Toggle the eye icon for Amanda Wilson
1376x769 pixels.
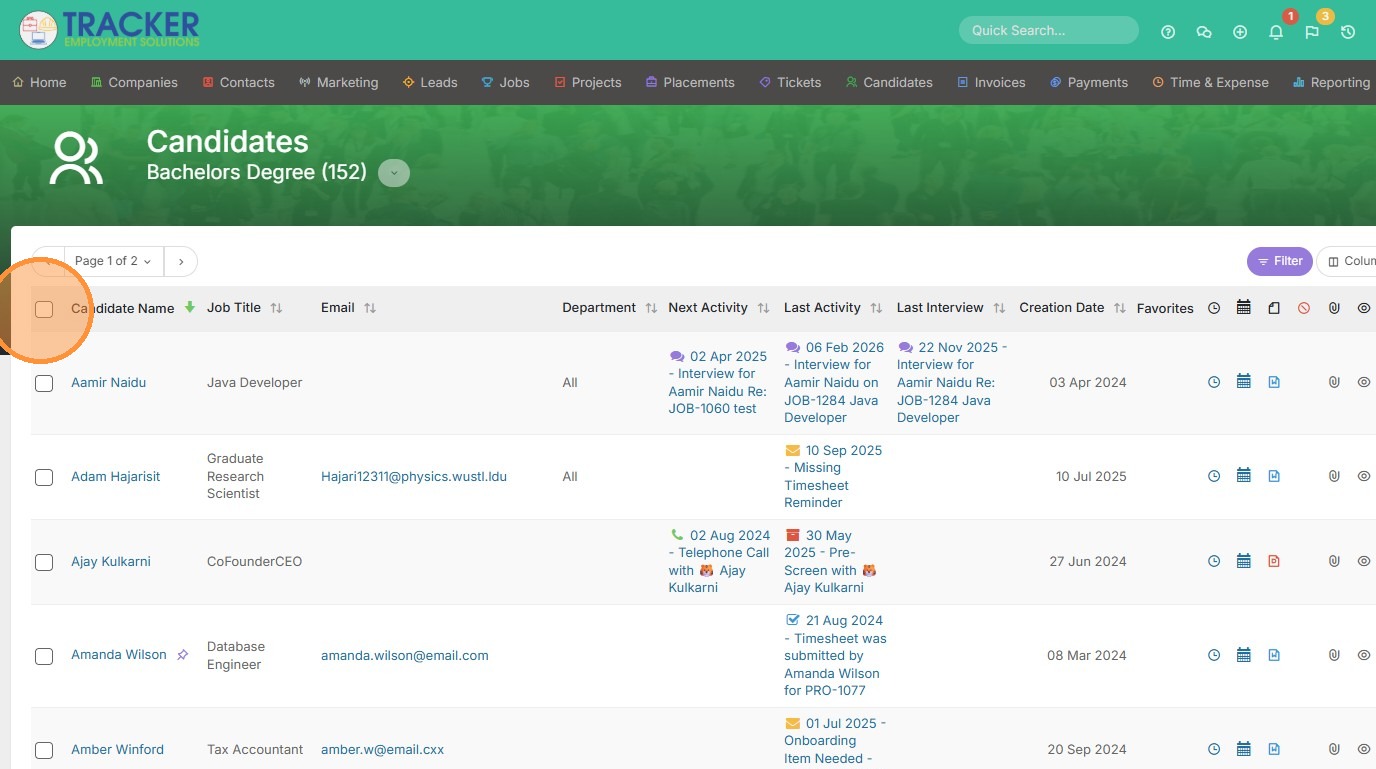coord(1364,655)
